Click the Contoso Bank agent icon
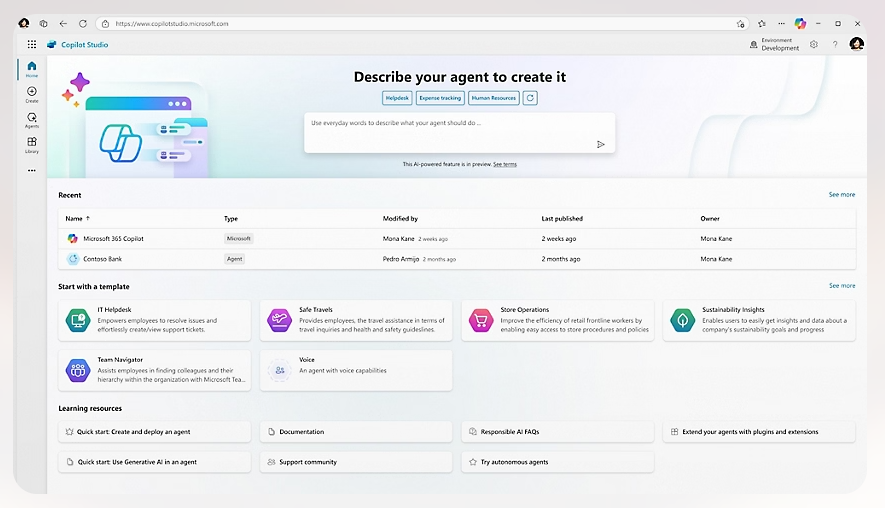This screenshot has height=508, width=885. [x=73, y=259]
